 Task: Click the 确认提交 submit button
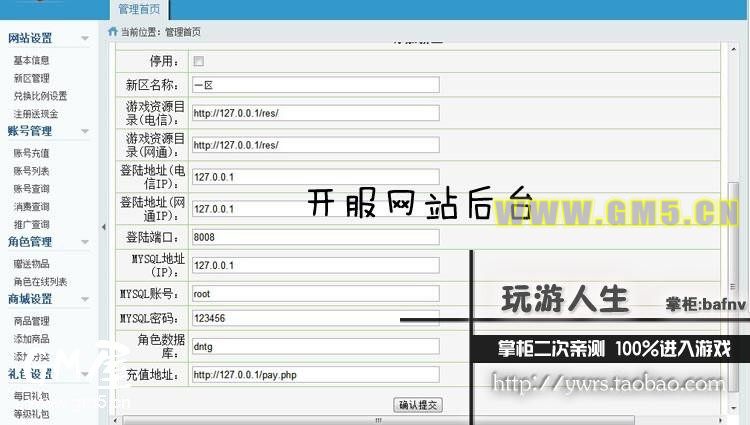point(418,405)
